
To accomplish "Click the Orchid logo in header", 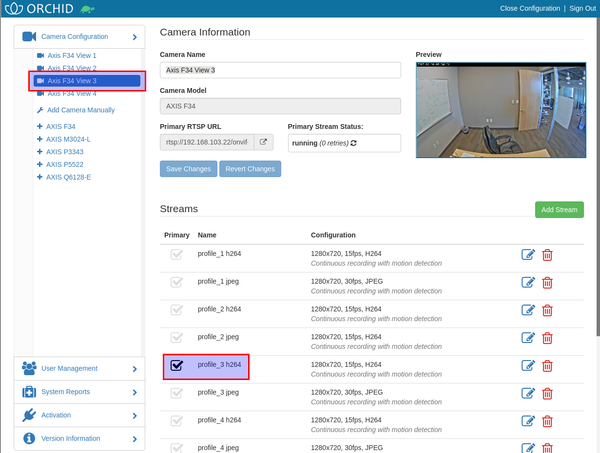I will tap(39, 8).
